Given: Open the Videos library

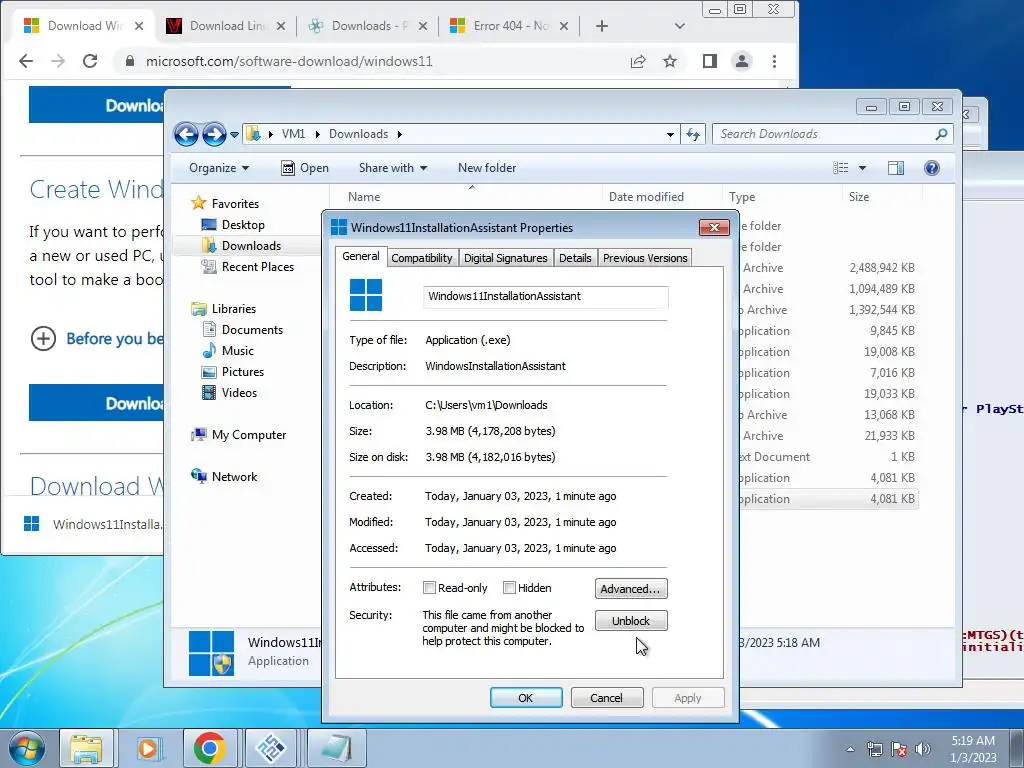Looking at the screenshot, I should coord(239,392).
